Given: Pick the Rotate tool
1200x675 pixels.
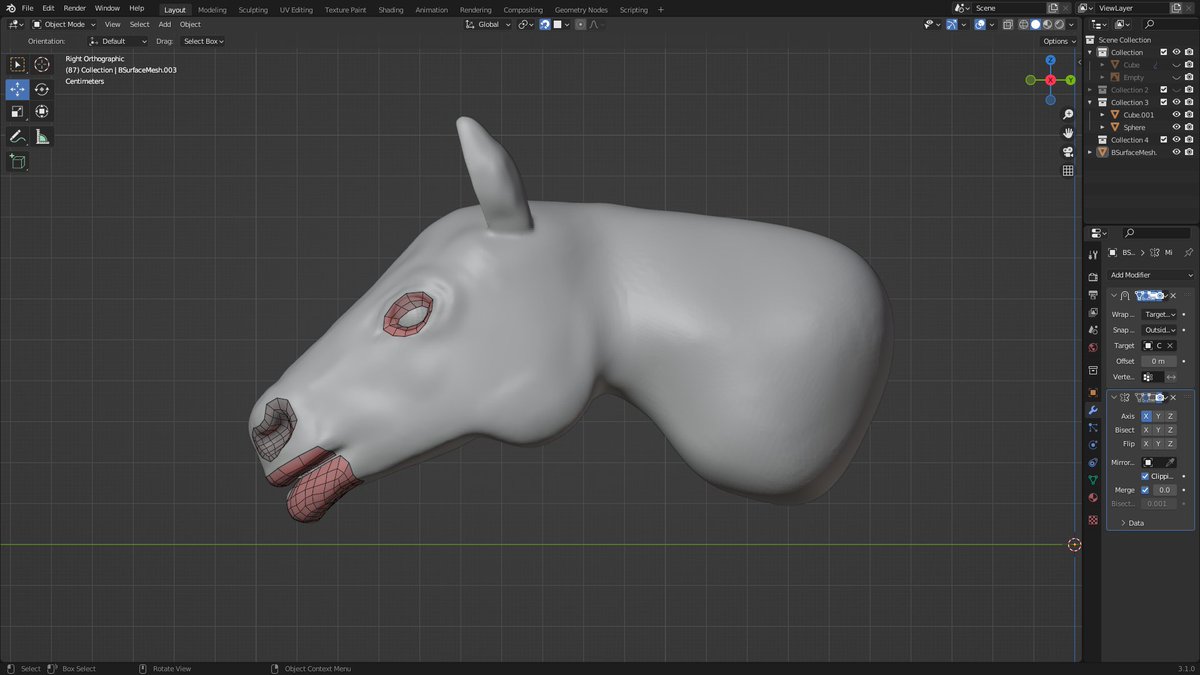Looking at the screenshot, I should (x=42, y=89).
